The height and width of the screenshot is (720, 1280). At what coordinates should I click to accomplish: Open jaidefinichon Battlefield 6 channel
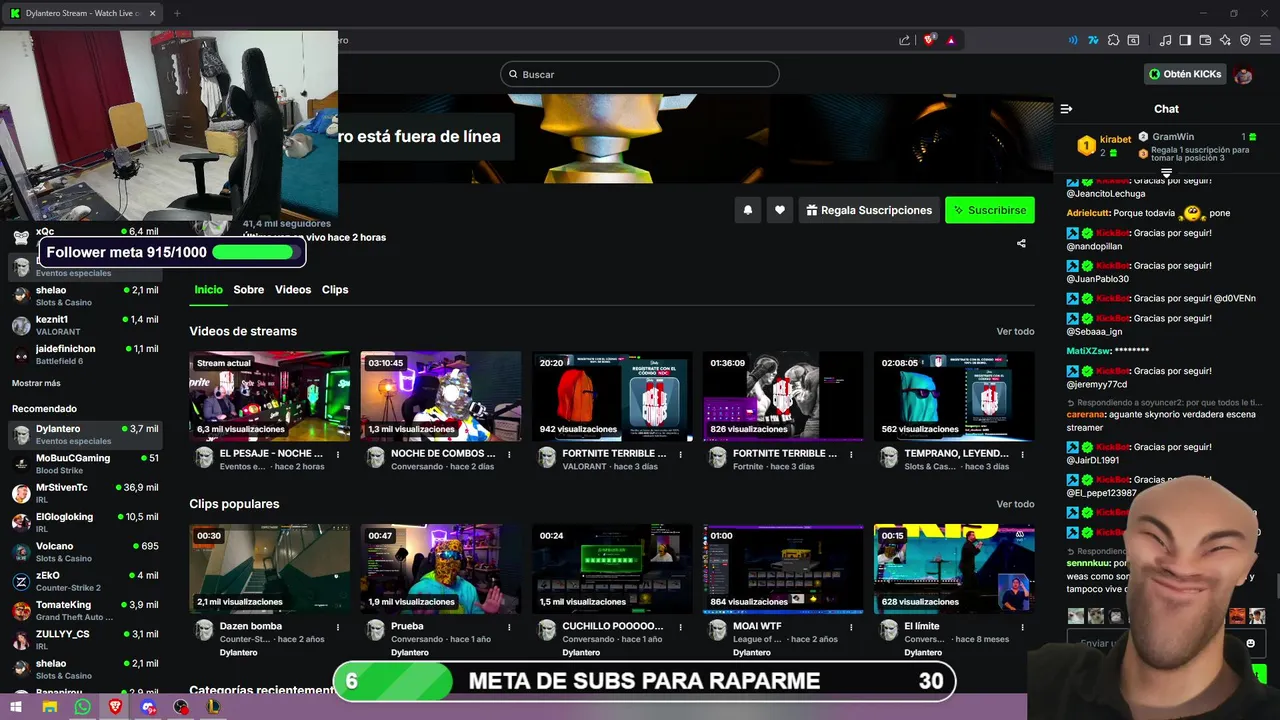pos(85,354)
